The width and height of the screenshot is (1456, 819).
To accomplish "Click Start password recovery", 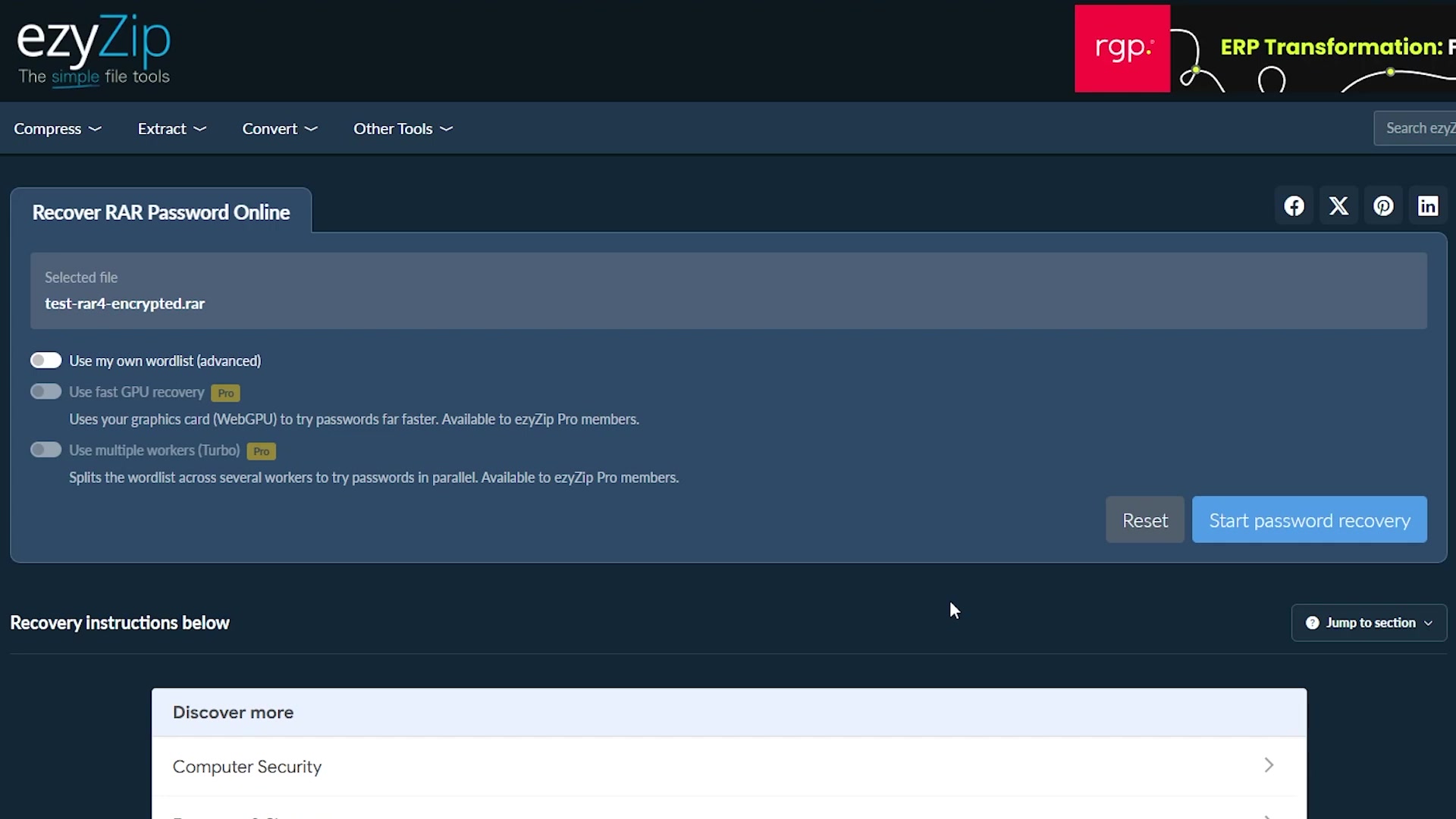I will (x=1309, y=520).
